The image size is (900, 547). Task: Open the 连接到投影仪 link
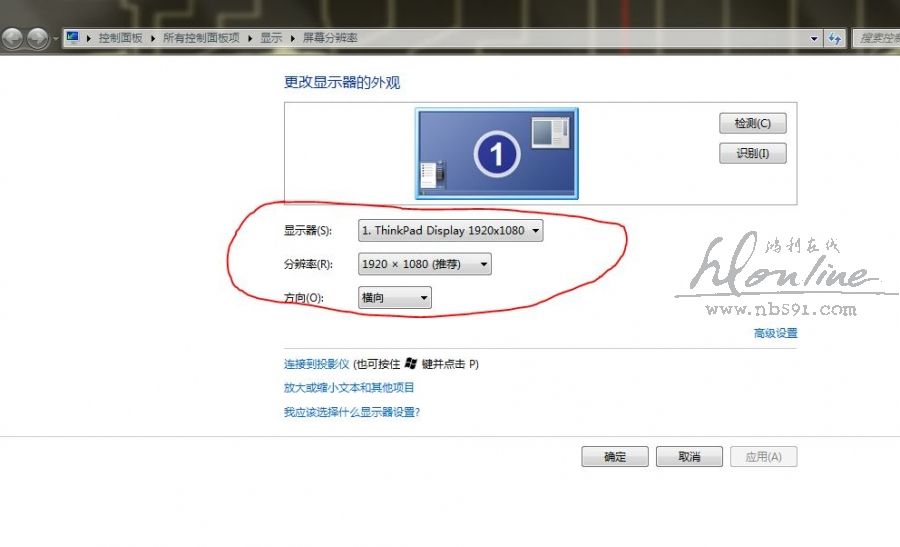click(316, 364)
